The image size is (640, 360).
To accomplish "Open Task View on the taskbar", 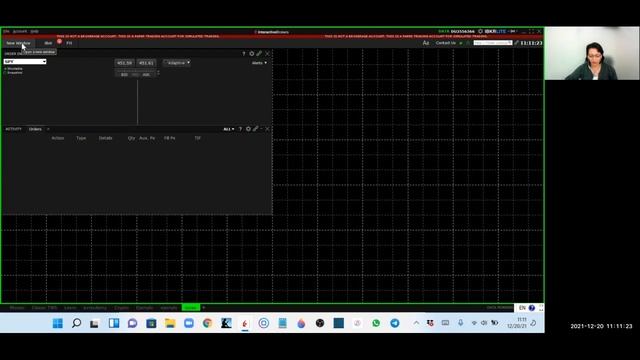I will pyautogui.click(x=95, y=323).
